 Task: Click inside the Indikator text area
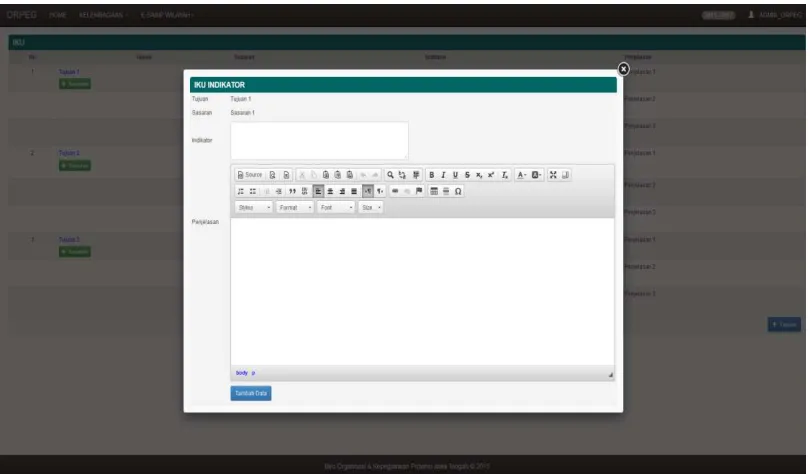[x=319, y=140]
